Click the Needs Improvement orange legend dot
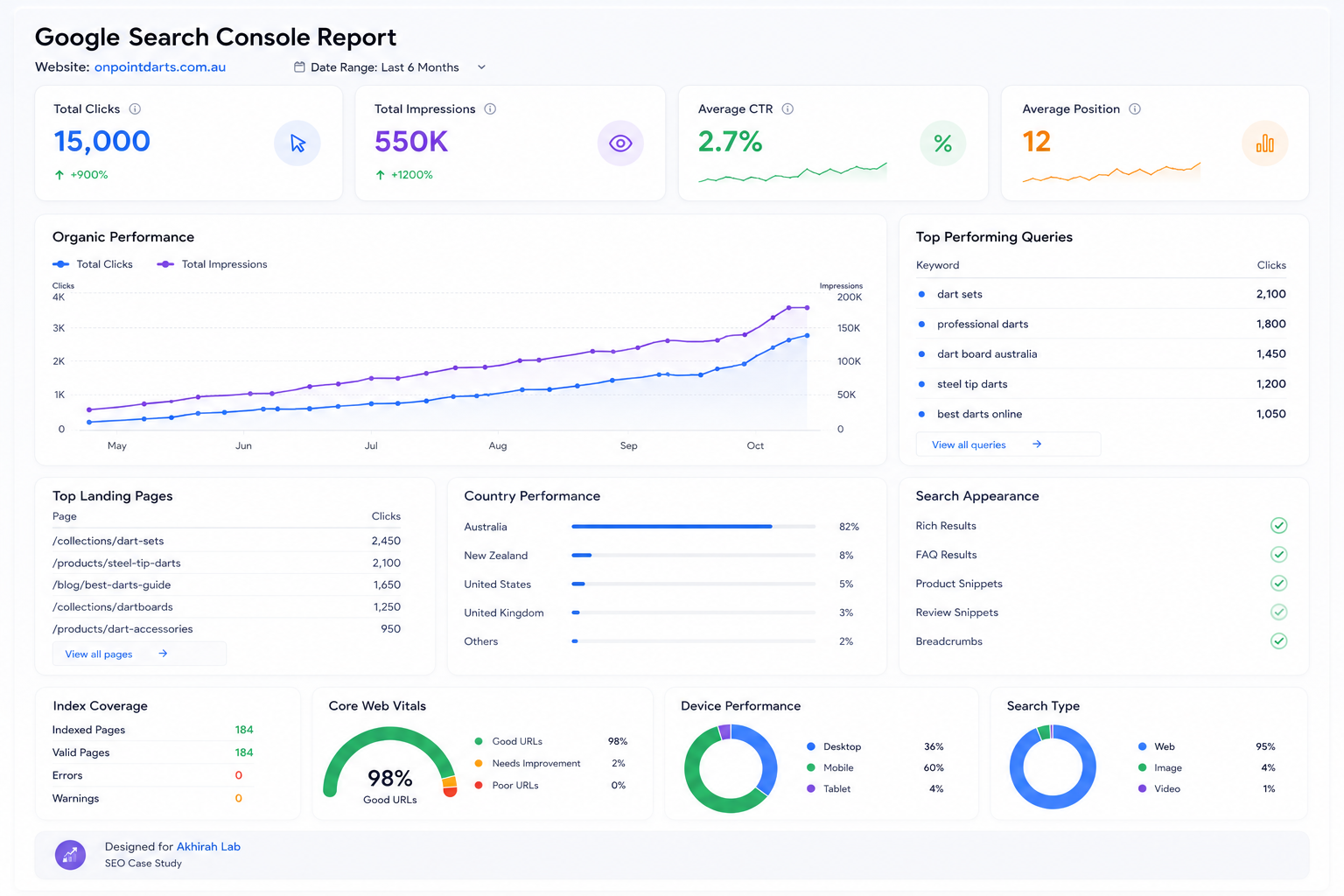This screenshot has height=896, width=1344. coord(479,764)
